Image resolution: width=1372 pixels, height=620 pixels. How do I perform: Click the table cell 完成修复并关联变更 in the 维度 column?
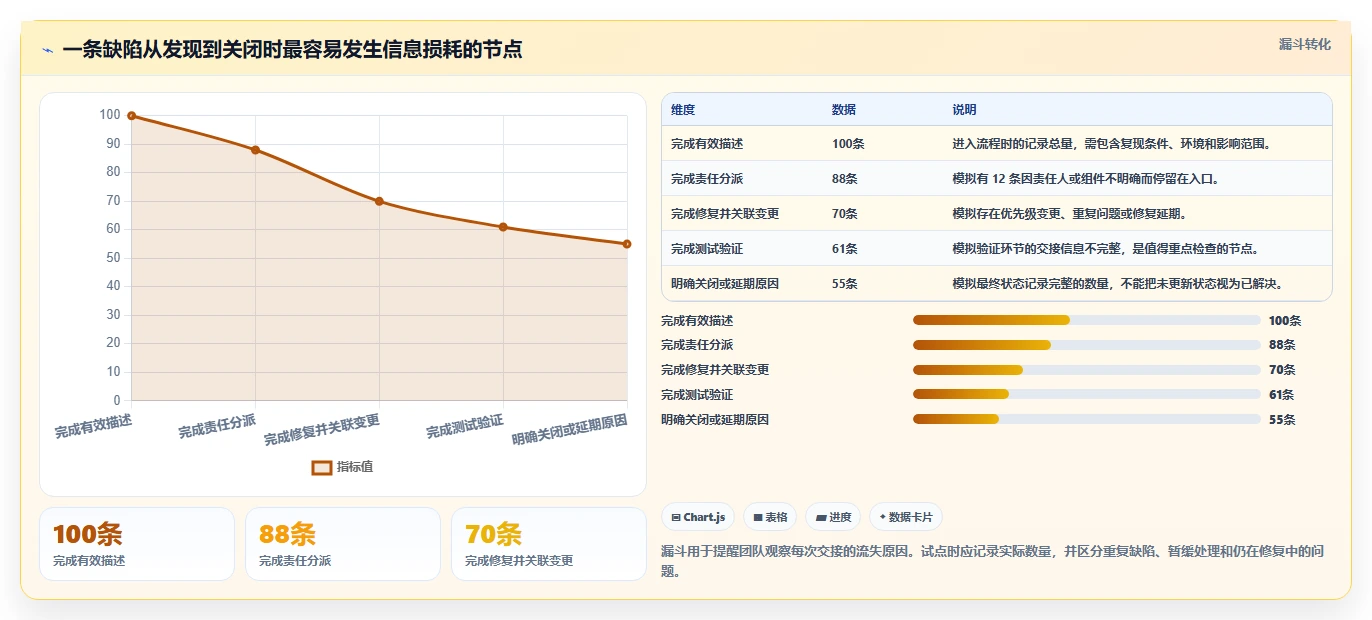725,214
